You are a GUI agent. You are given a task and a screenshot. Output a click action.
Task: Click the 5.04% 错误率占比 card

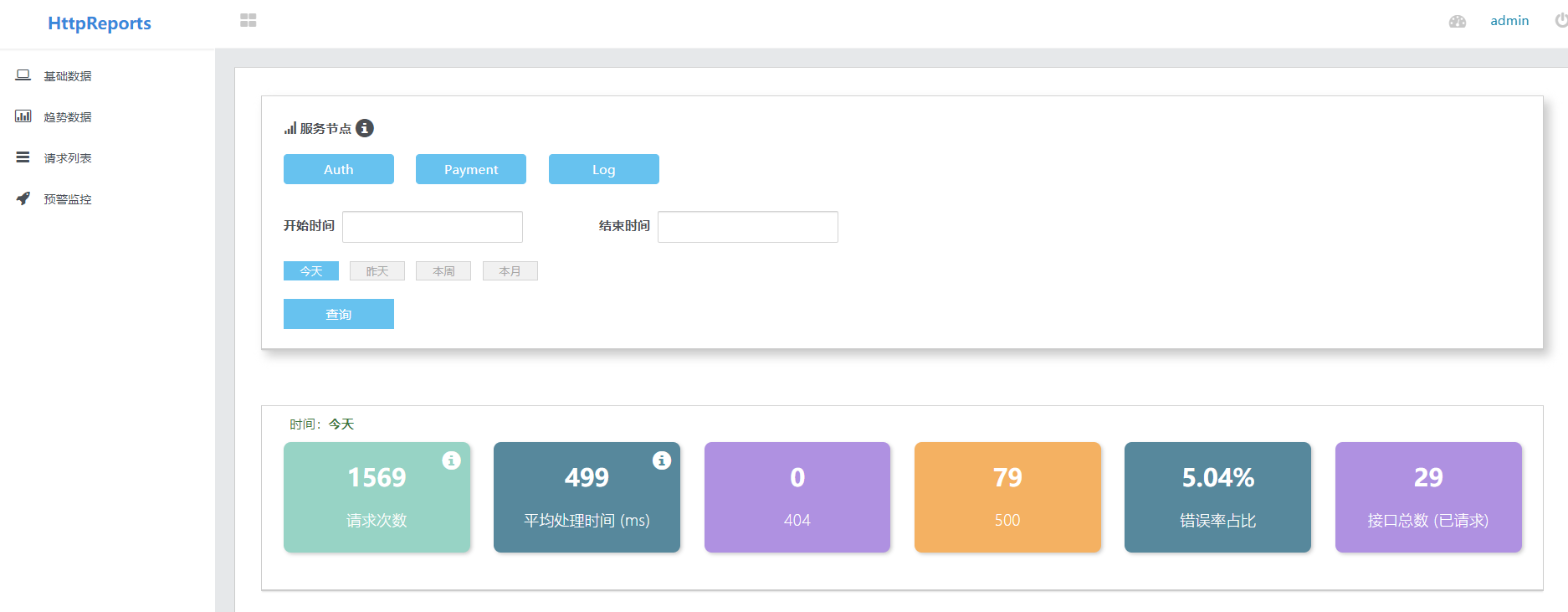coord(1217,497)
